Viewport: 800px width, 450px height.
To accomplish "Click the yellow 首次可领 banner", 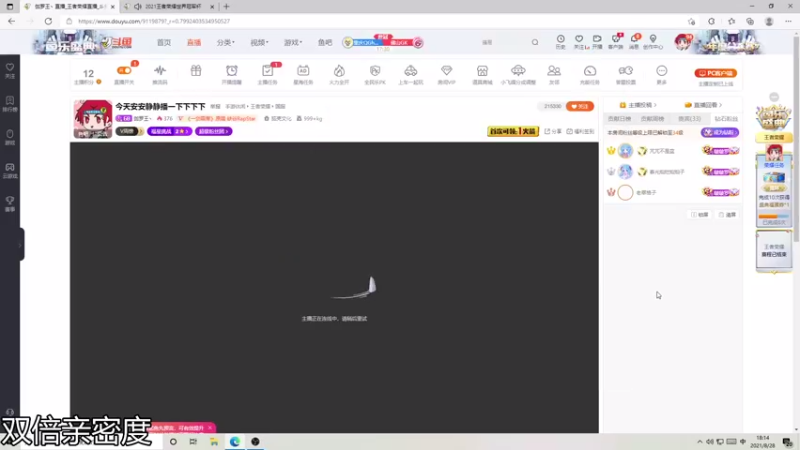I will coord(513,131).
